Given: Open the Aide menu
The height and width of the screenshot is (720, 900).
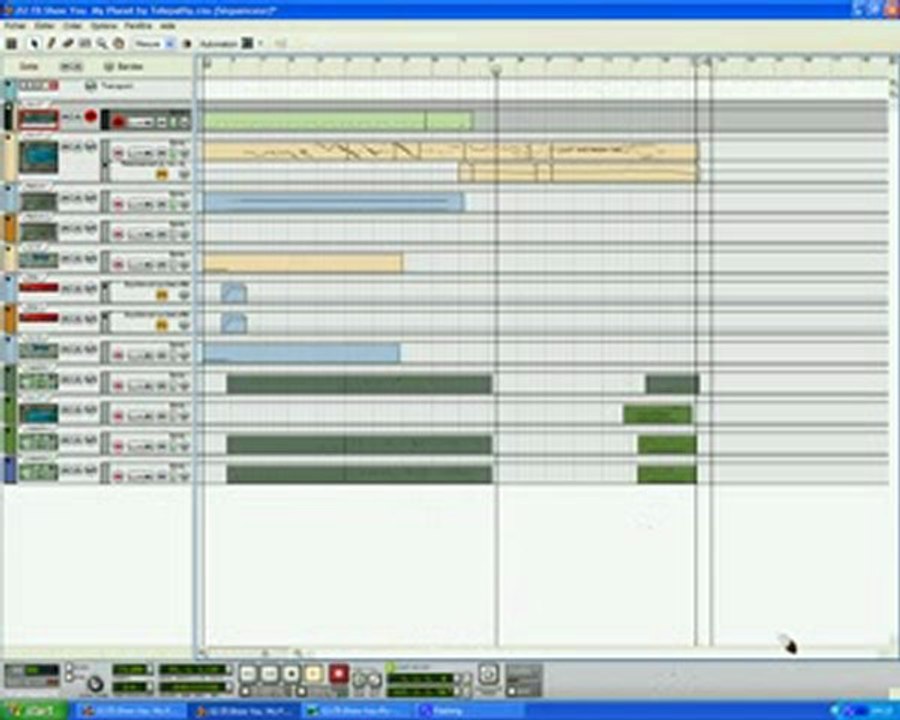Looking at the screenshot, I should tap(168, 26).
